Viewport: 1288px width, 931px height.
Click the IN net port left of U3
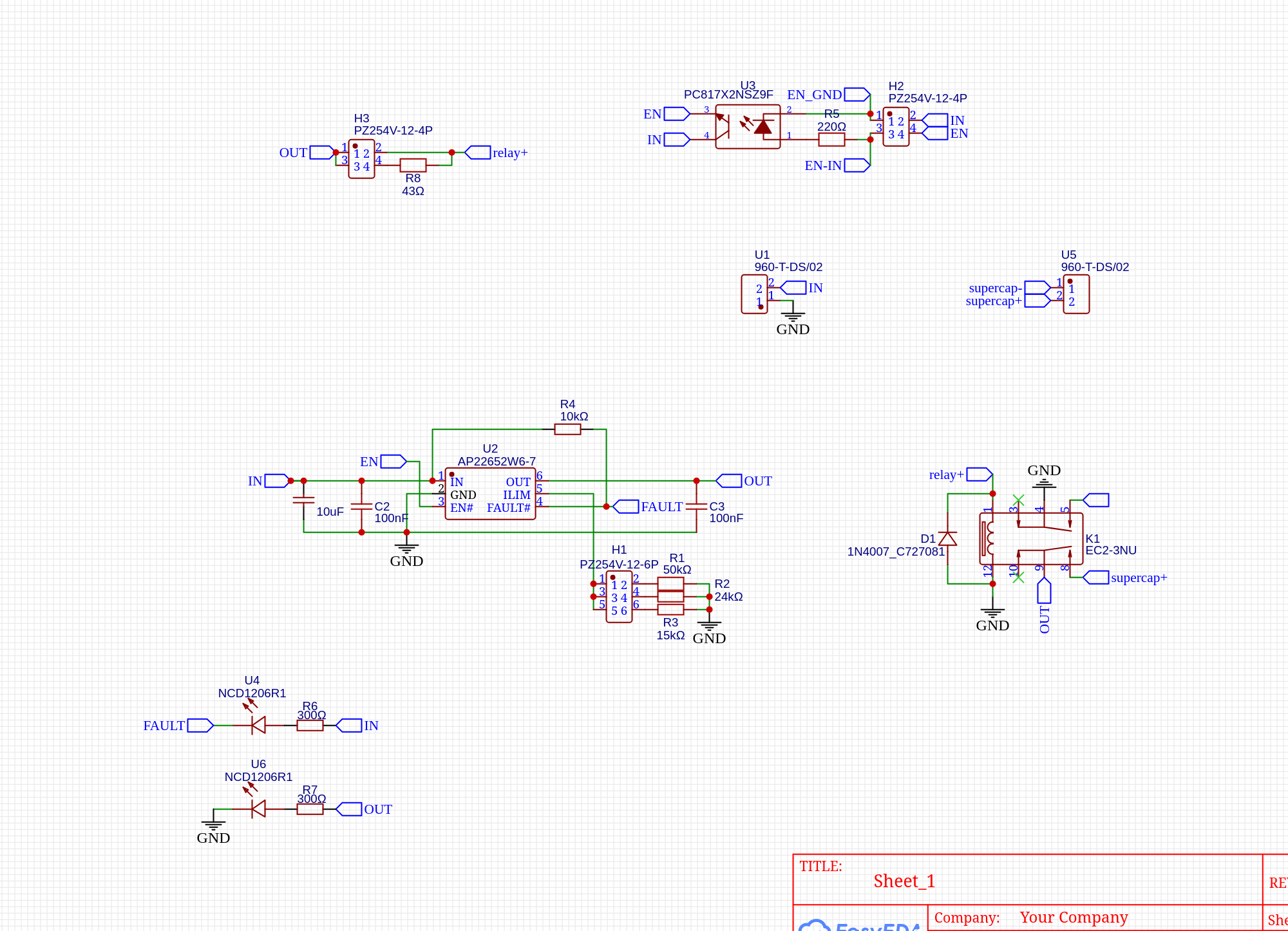click(x=677, y=140)
